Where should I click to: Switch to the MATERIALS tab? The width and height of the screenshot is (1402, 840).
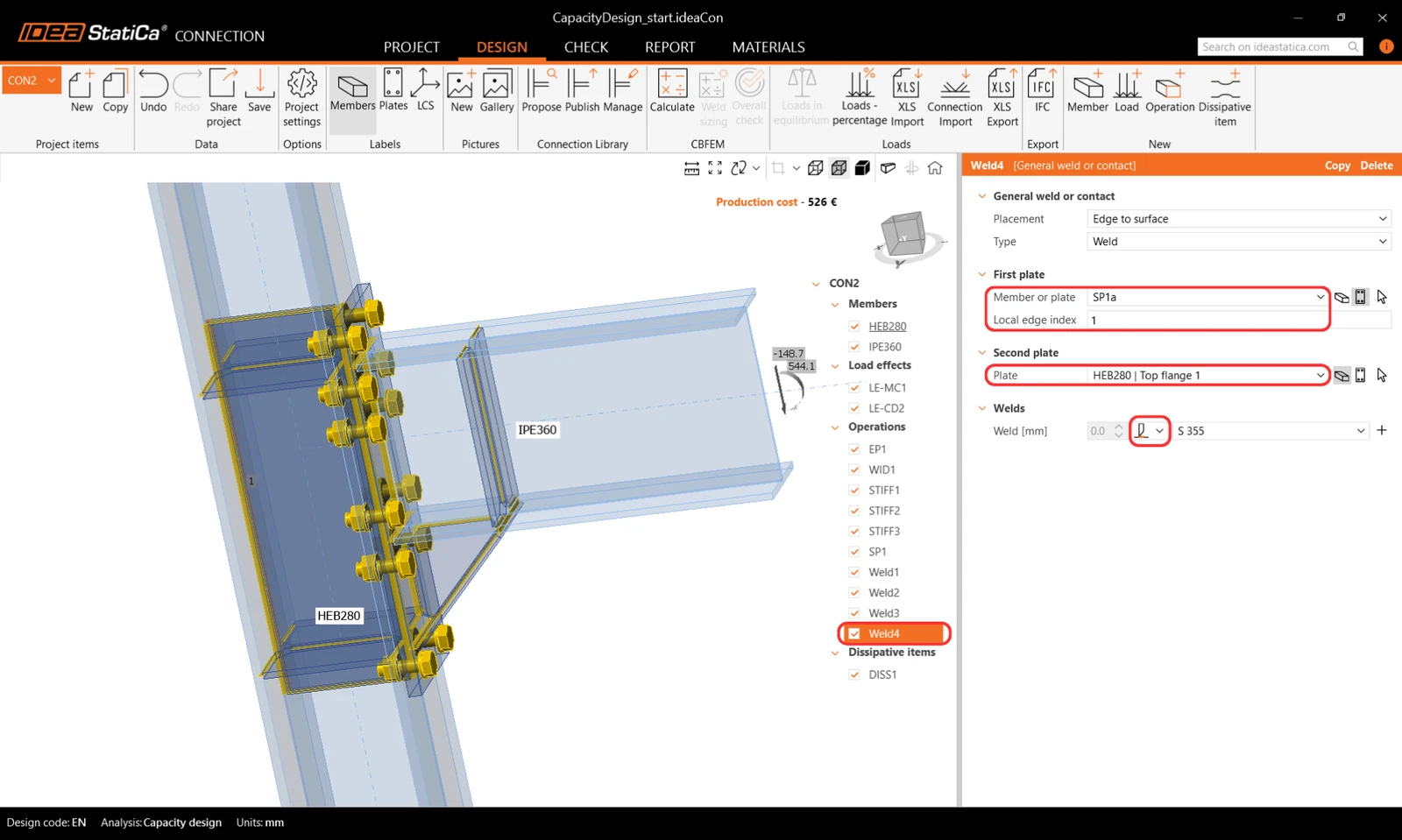coord(768,47)
